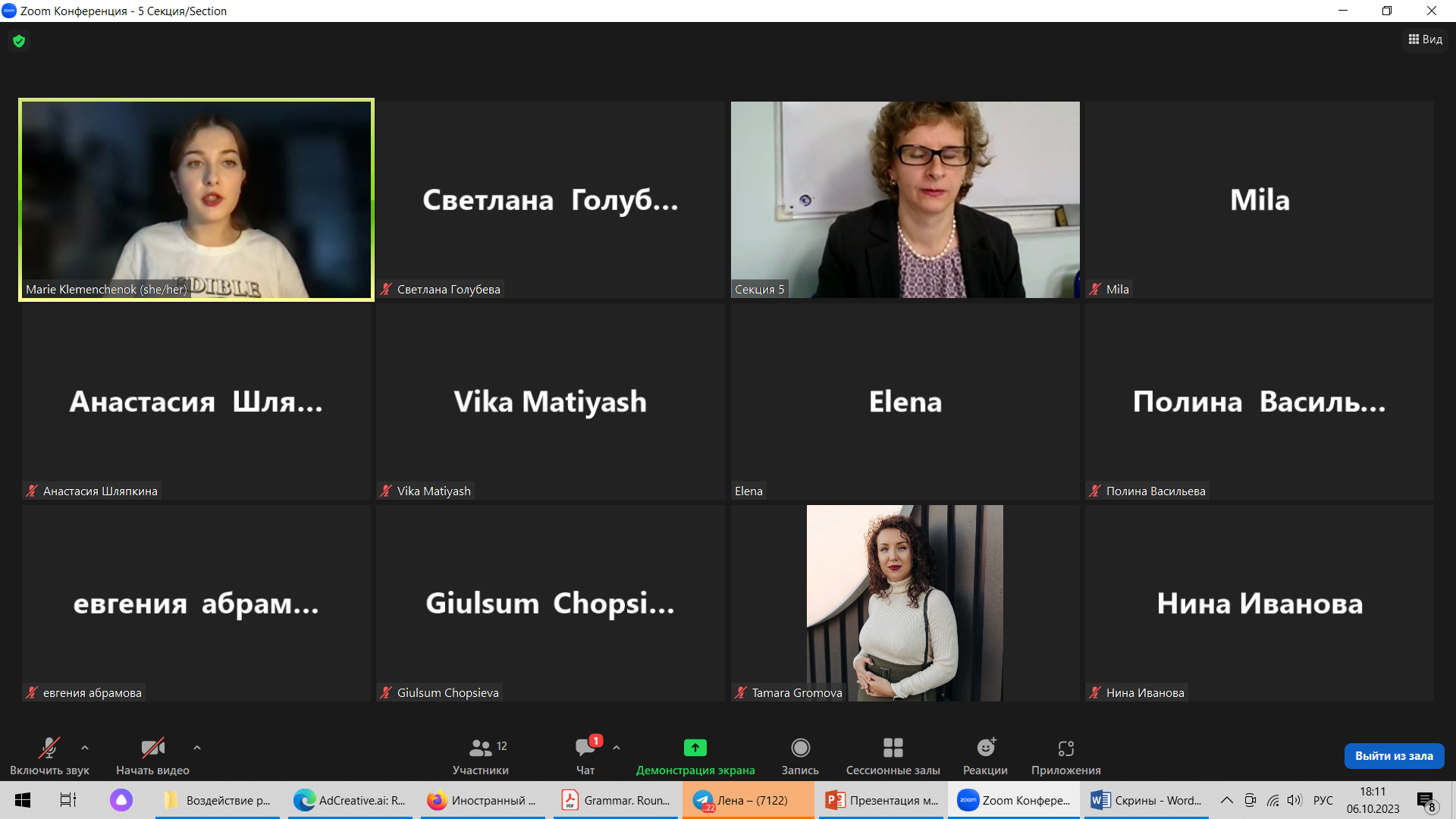Open the Chat icon with notification

click(585, 748)
